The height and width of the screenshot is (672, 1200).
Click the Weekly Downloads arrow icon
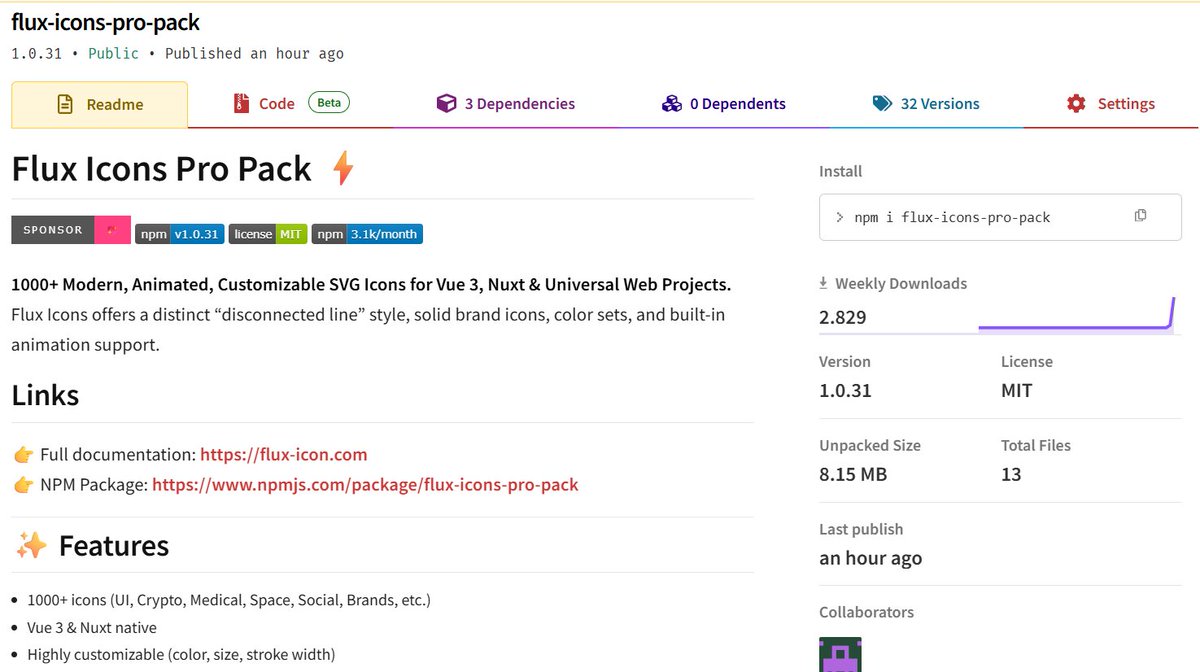tap(824, 284)
